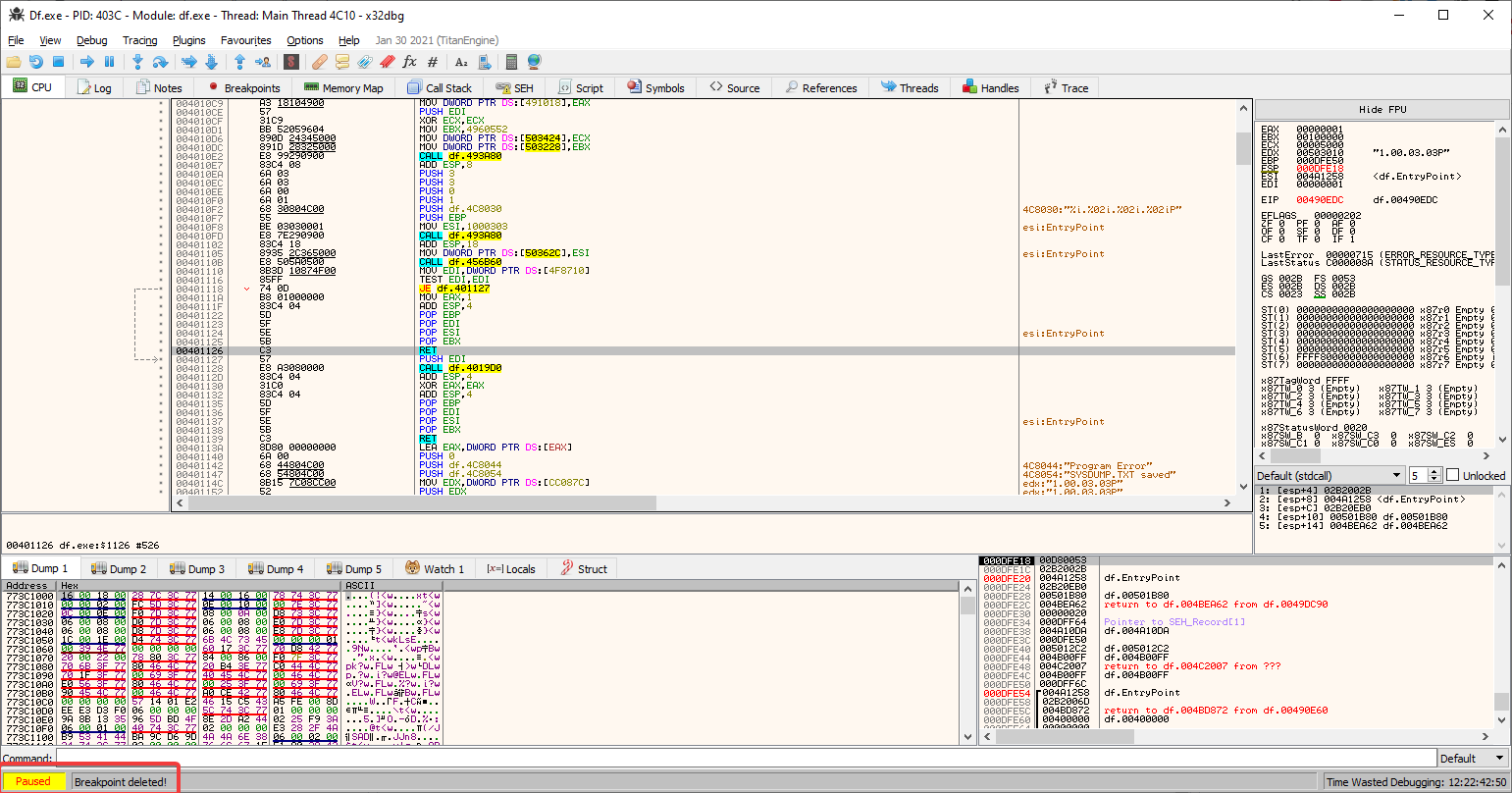Switch to the Struct tab

click(x=583, y=568)
